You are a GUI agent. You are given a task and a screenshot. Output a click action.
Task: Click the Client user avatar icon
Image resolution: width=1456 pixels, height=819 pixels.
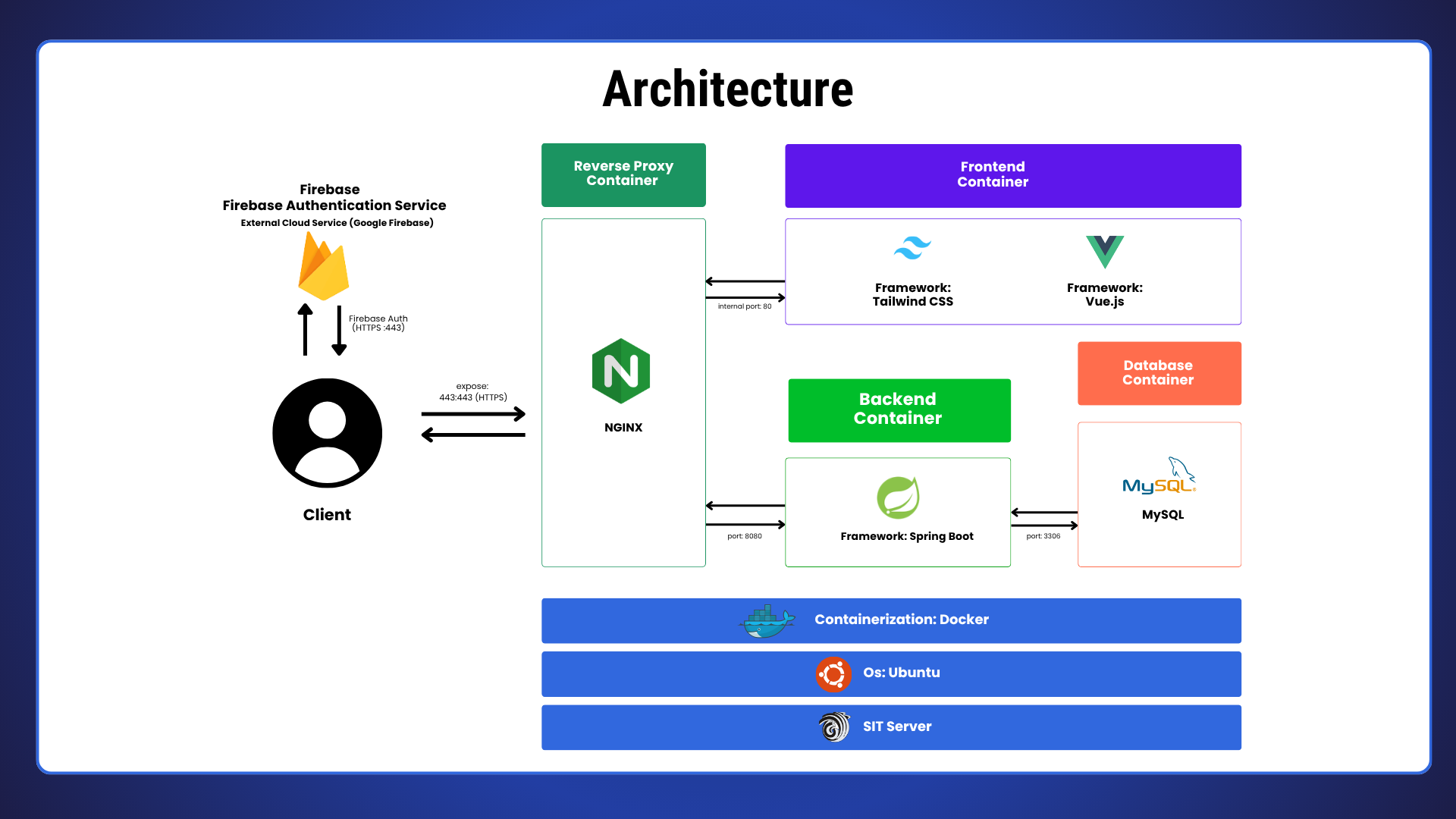(x=327, y=433)
